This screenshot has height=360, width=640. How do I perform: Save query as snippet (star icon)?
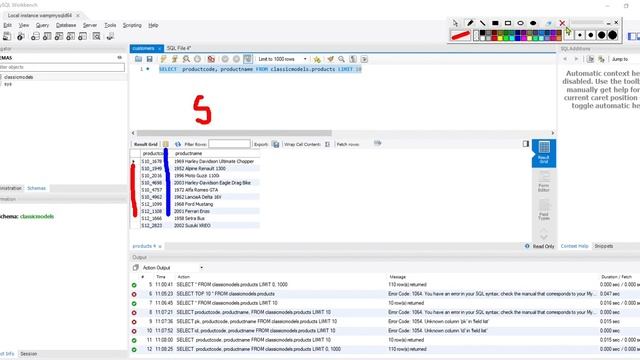click(x=317, y=59)
